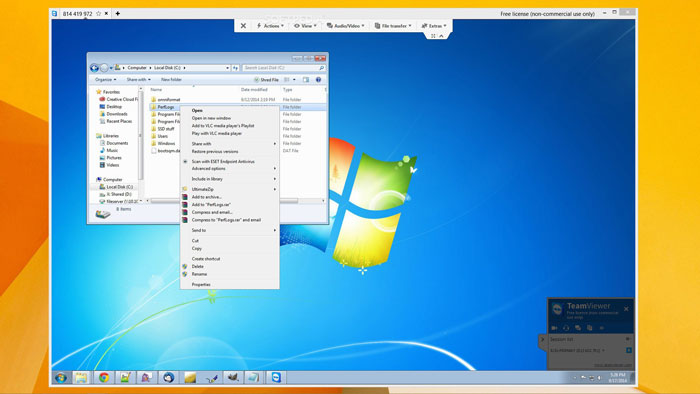The width and height of the screenshot is (700, 394).
Task: Choose Add to VLC media player's Playlist
Action: (x=230, y=126)
